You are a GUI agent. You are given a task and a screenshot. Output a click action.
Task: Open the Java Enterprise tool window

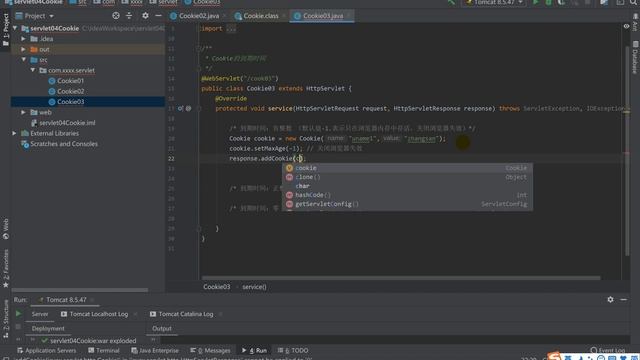pos(155,350)
